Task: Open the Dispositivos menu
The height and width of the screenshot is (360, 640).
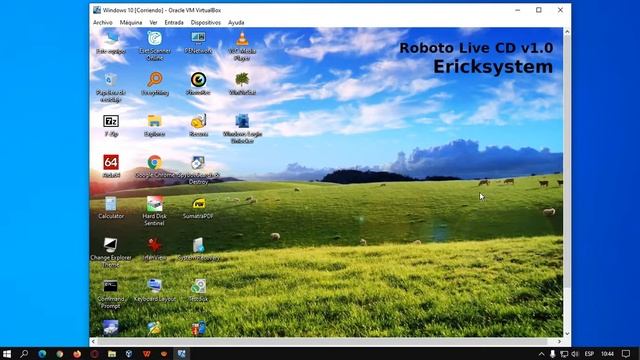Action: (205, 22)
